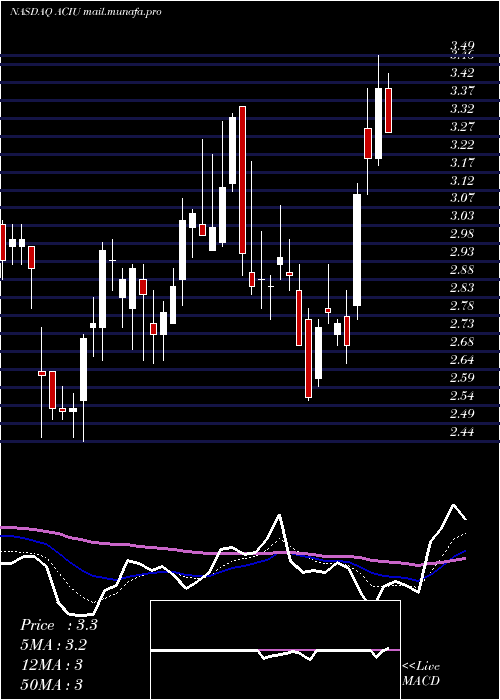This screenshot has height=700, width=500.
Task: Click the 2.83 price axis label
Action: pyautogui.click(x=462, y=288)
